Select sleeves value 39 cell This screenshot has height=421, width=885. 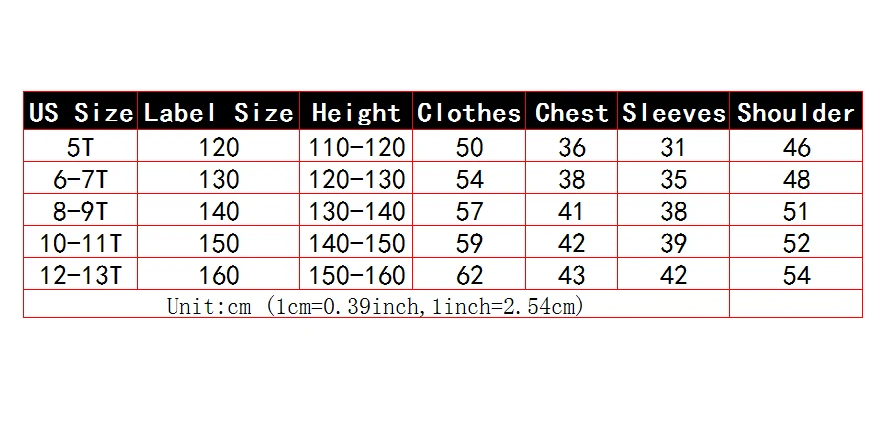pos(673,243)
